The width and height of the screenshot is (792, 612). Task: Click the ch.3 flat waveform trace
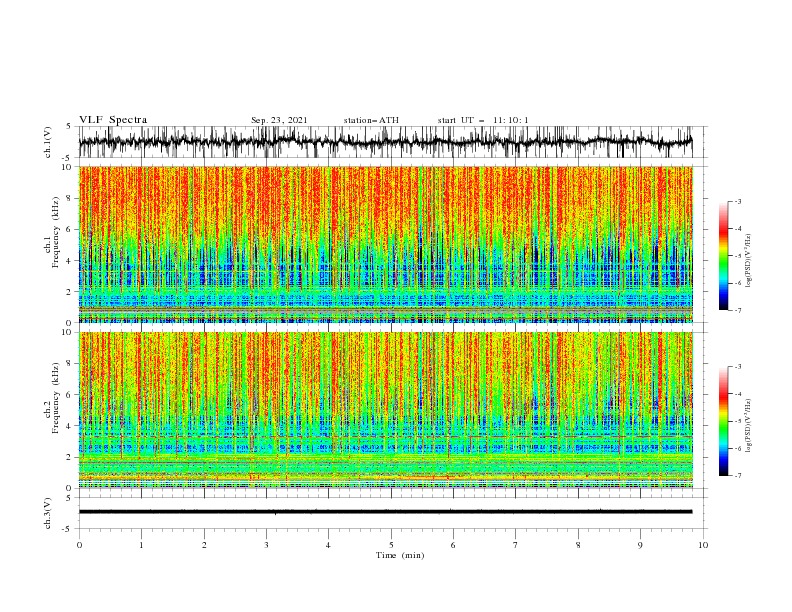(x=386, y=512)
